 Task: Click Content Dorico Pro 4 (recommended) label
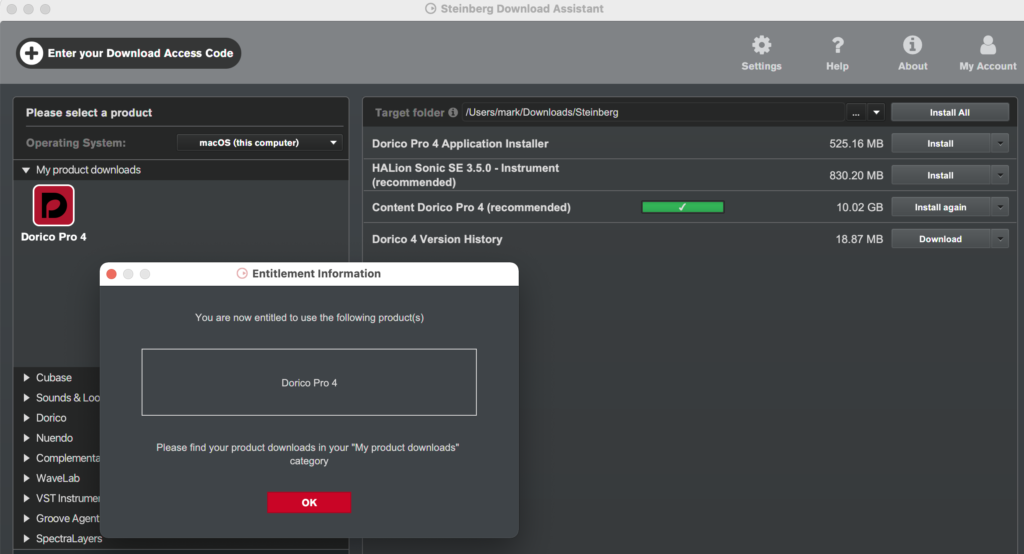click(x=472, y=207)
